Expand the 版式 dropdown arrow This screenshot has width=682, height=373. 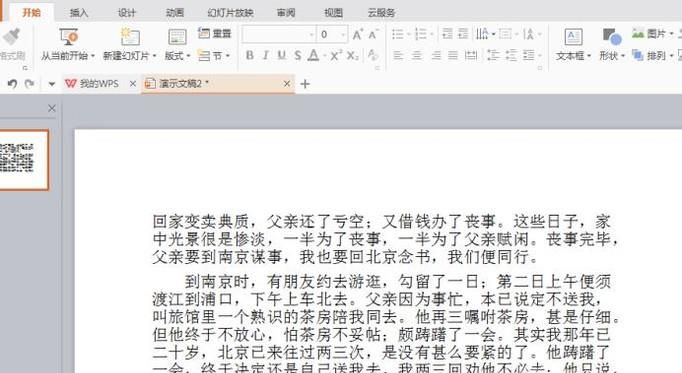click(x=188, y=56)
